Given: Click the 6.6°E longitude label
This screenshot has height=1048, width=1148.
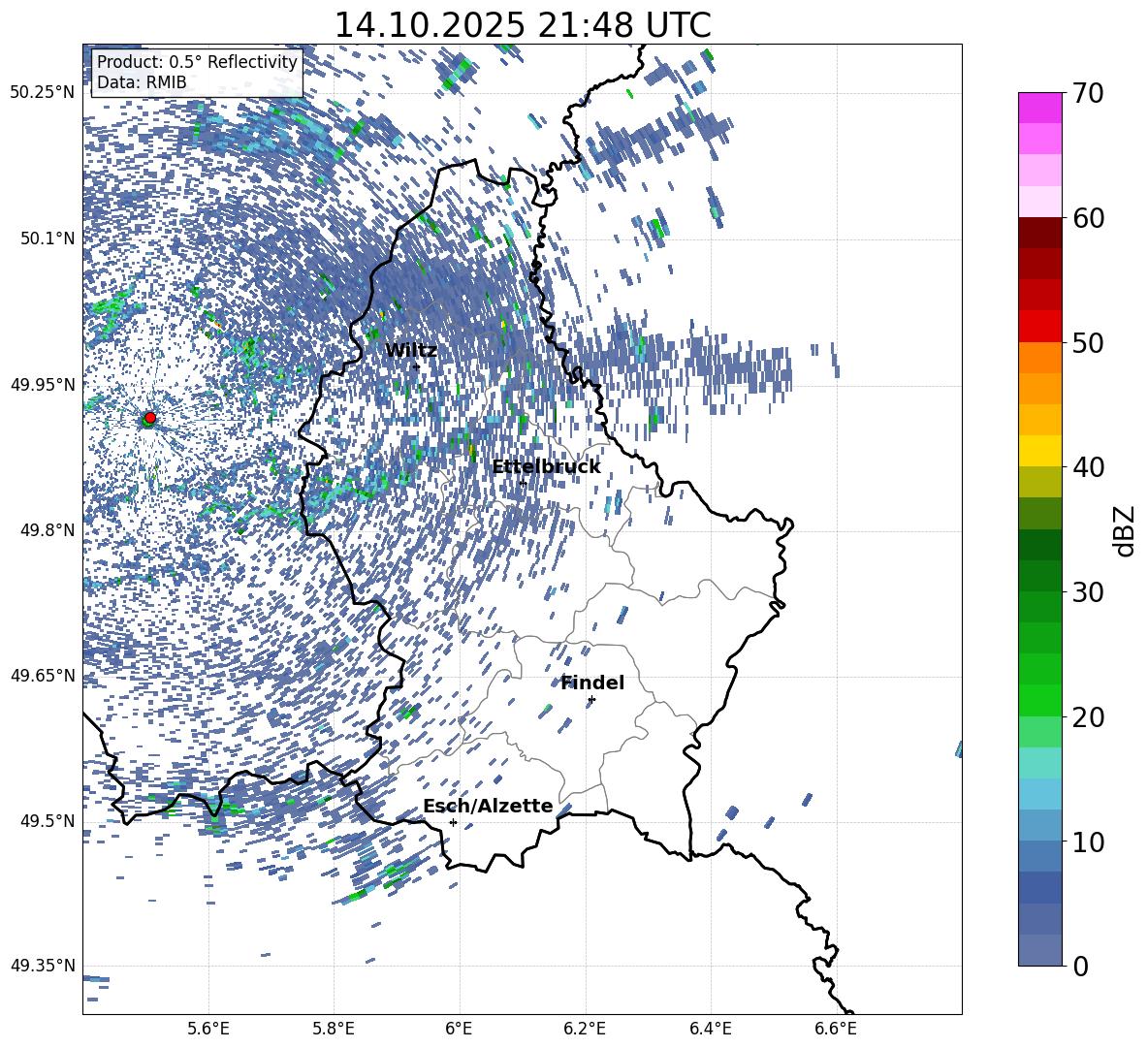Looking at the screenshot, I should coord(836,1029).
